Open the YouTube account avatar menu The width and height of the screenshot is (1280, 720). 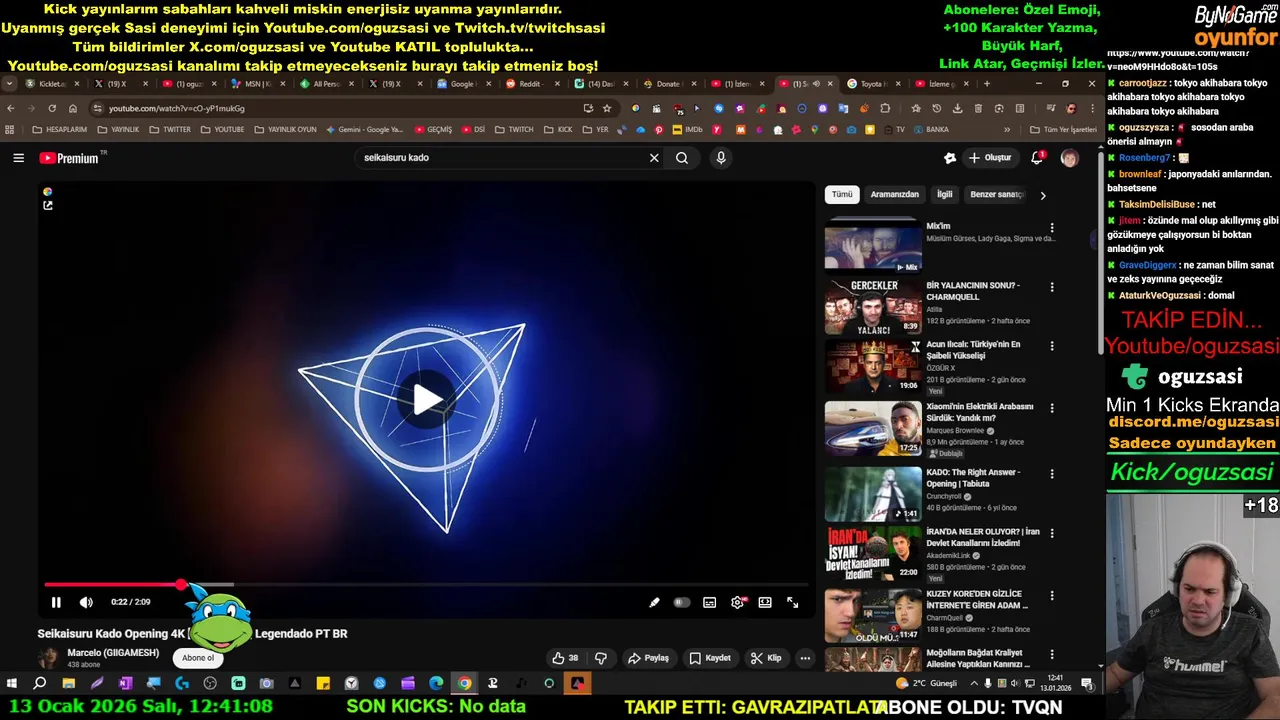[1069, 158]
